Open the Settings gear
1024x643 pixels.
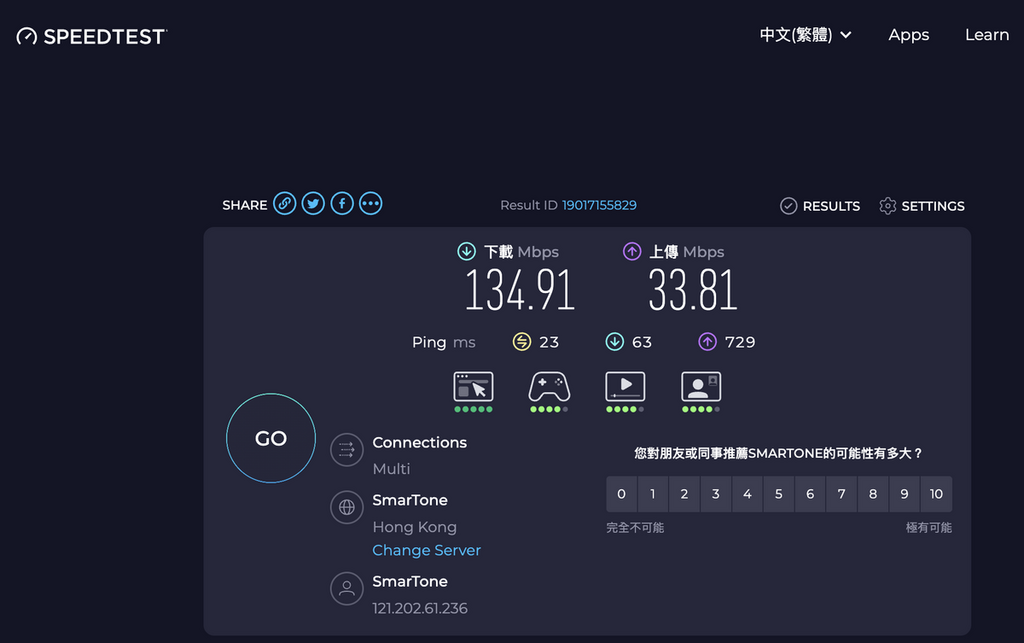tap(887, 206)
